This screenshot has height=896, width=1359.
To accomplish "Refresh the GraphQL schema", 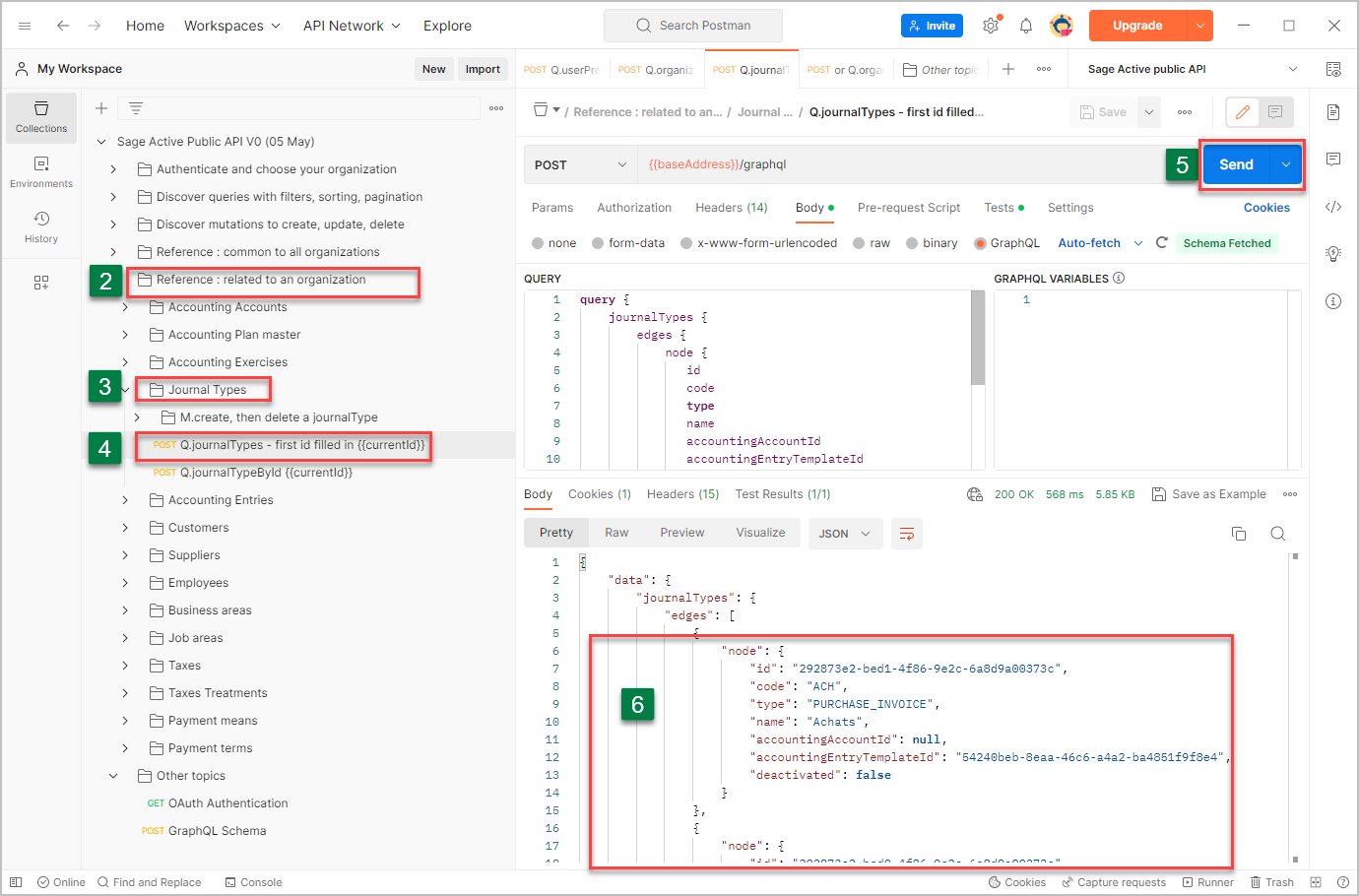I will tap(1162, 242).
